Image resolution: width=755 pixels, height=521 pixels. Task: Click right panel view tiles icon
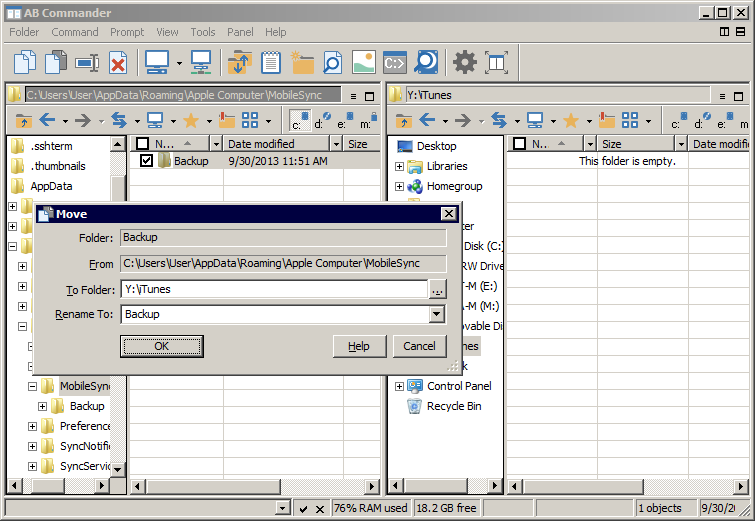630,120
